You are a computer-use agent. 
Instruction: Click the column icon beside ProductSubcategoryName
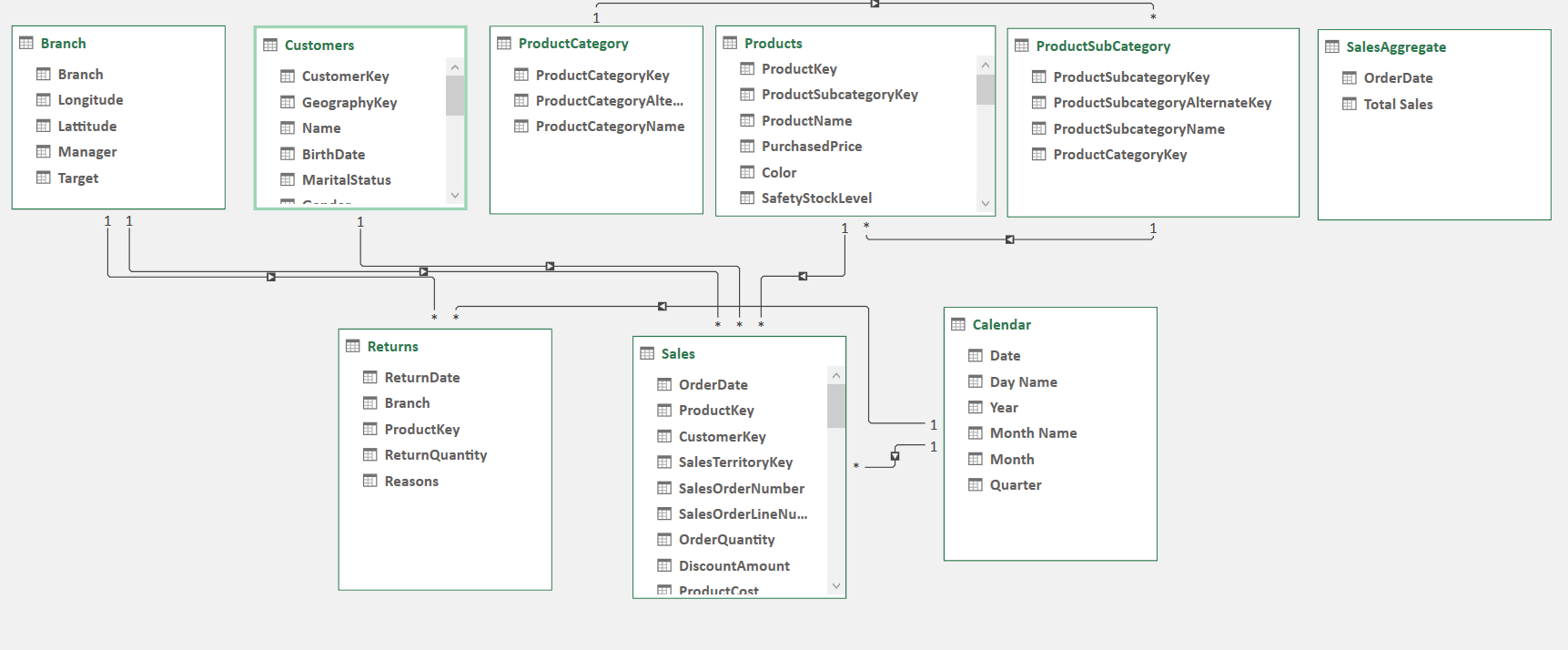click(x=1038, y=128)
